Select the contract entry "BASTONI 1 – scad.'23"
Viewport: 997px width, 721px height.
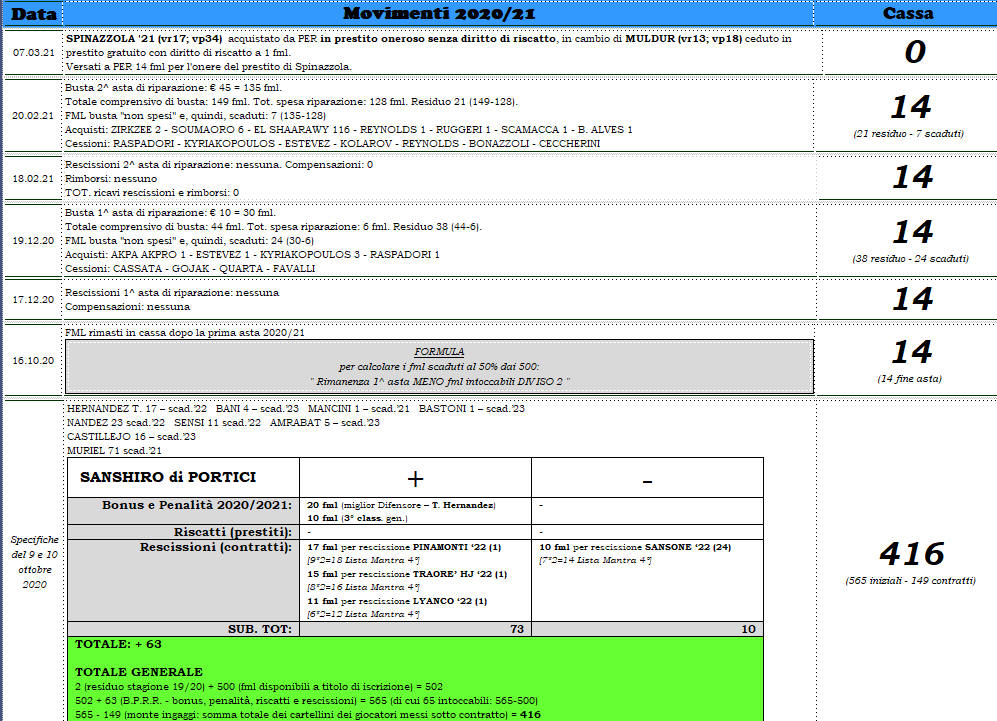point(472,409)
